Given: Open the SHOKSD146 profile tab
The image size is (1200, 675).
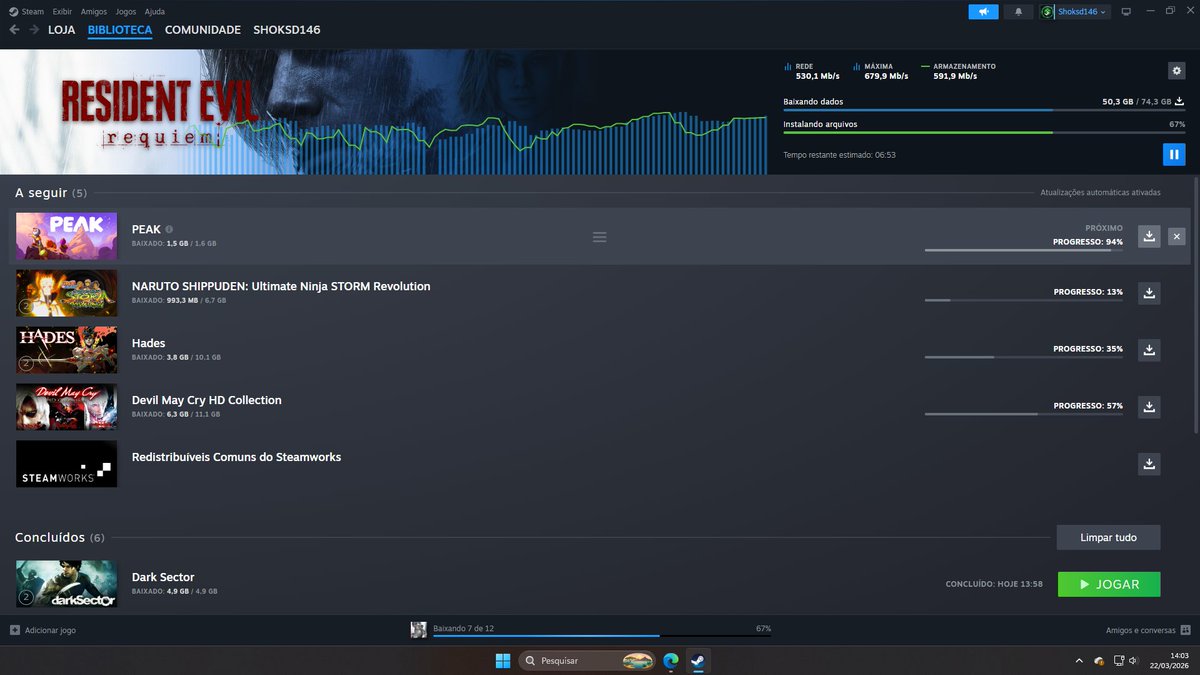Looking at the screenshot, I should coord(287,30).
